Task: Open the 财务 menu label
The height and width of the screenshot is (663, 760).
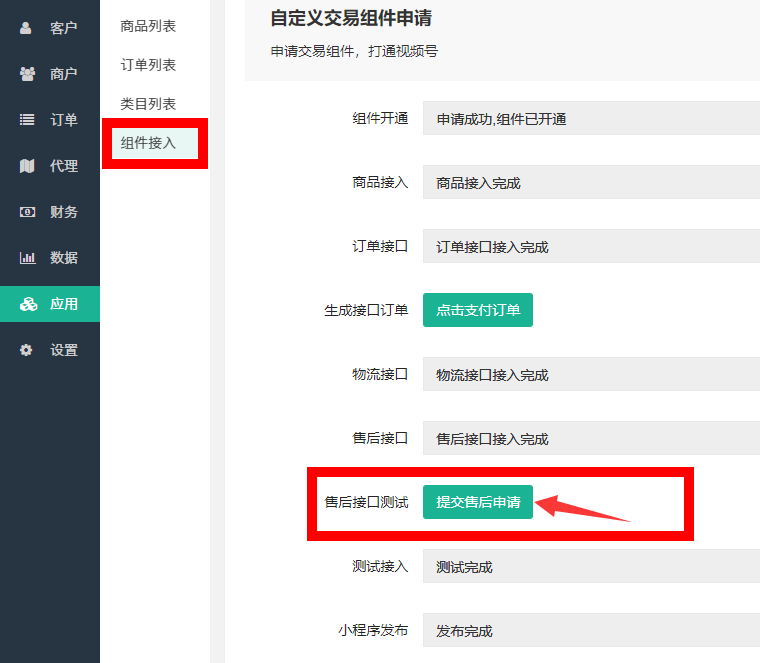Action: [63, 212]
